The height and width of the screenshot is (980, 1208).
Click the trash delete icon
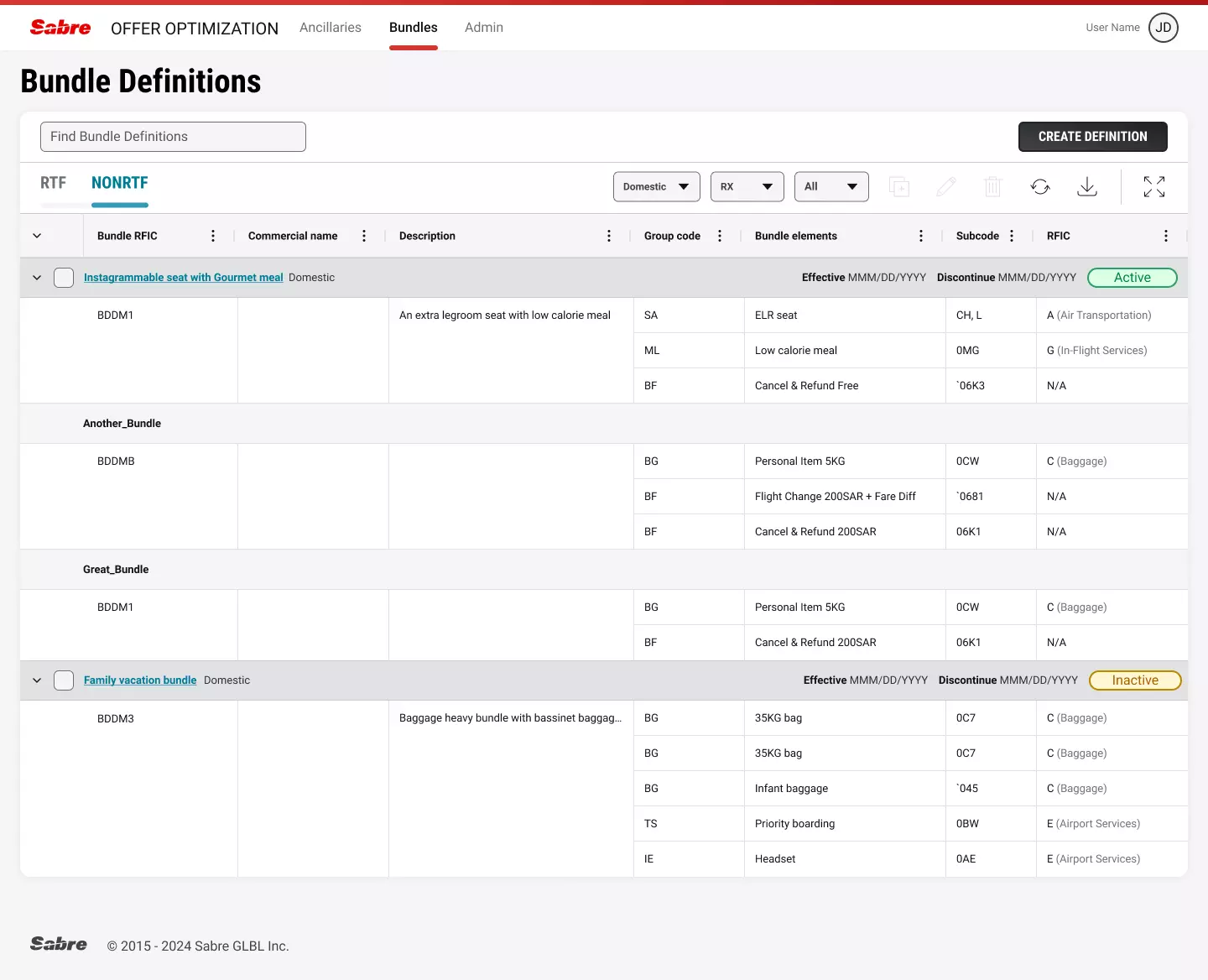(993, 186)
